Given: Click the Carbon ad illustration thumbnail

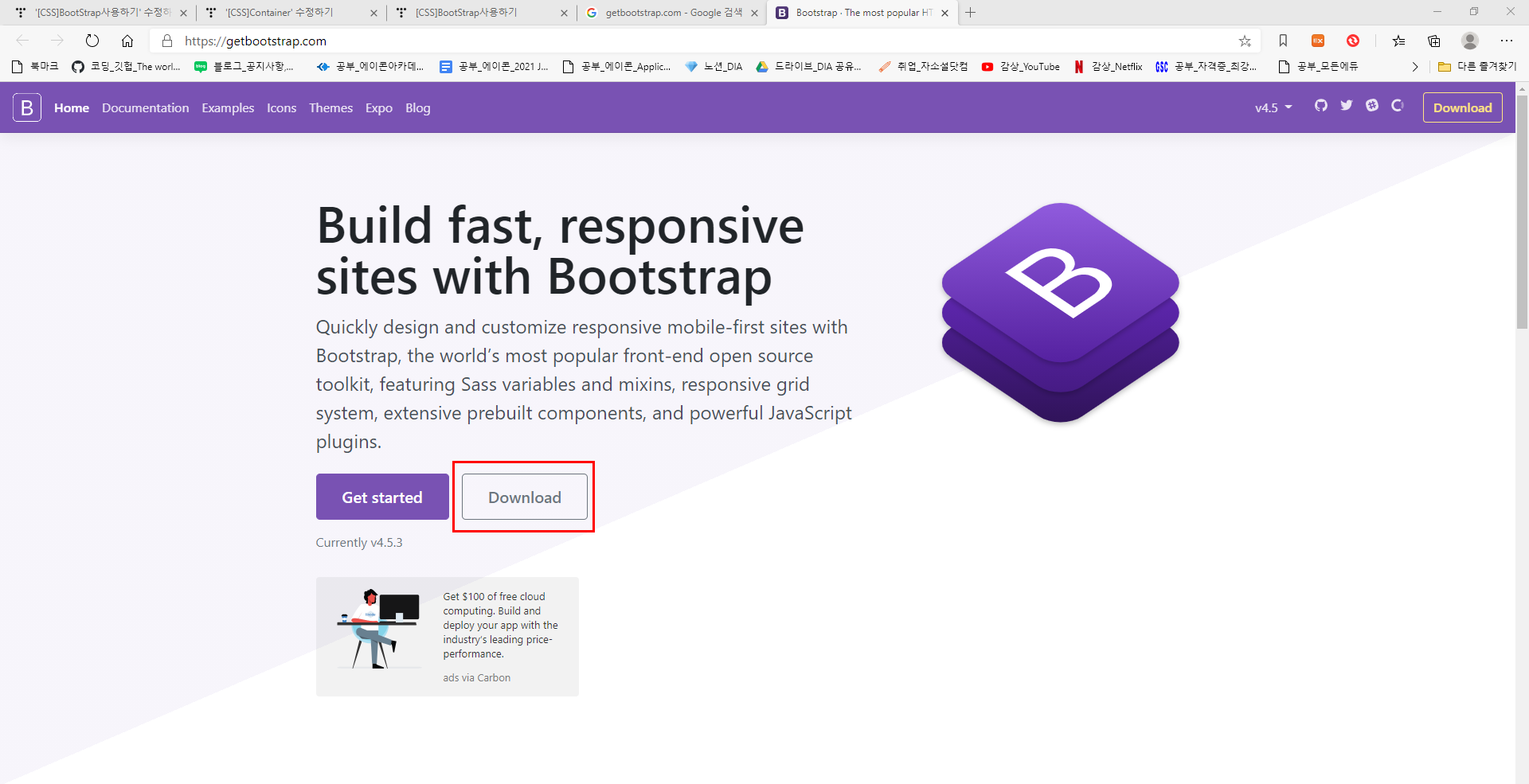Looking at the screenshot, I should 379,629.
